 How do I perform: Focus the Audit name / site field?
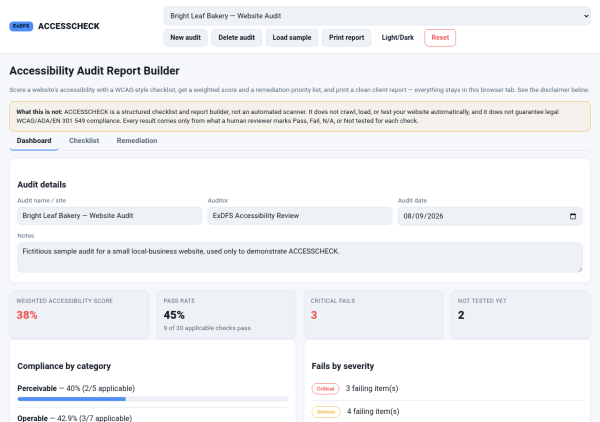(109, 216)
